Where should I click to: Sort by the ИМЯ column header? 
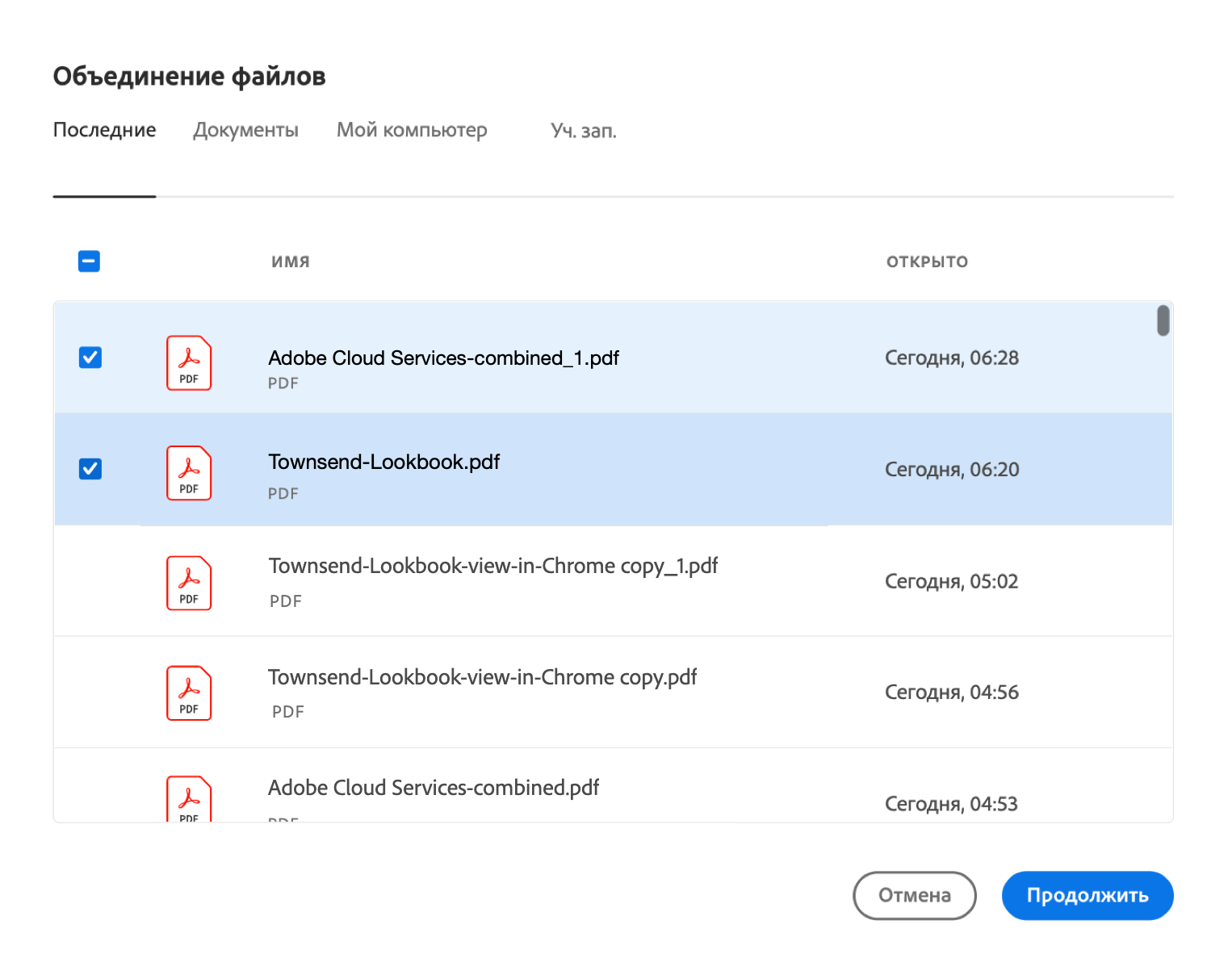pos(291,262)
